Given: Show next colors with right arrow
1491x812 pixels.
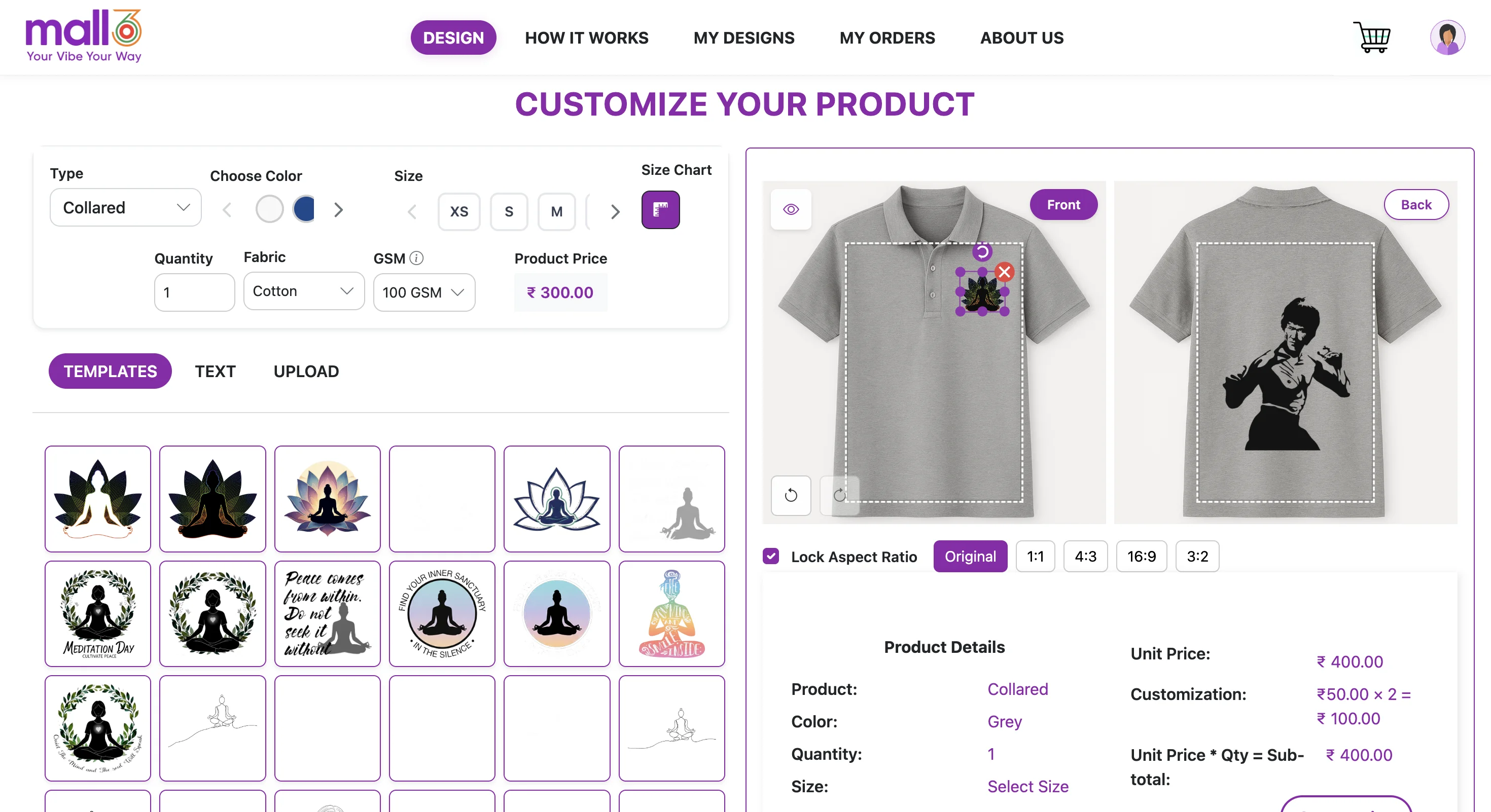Looking at the screenshot, I should point(339,210).
